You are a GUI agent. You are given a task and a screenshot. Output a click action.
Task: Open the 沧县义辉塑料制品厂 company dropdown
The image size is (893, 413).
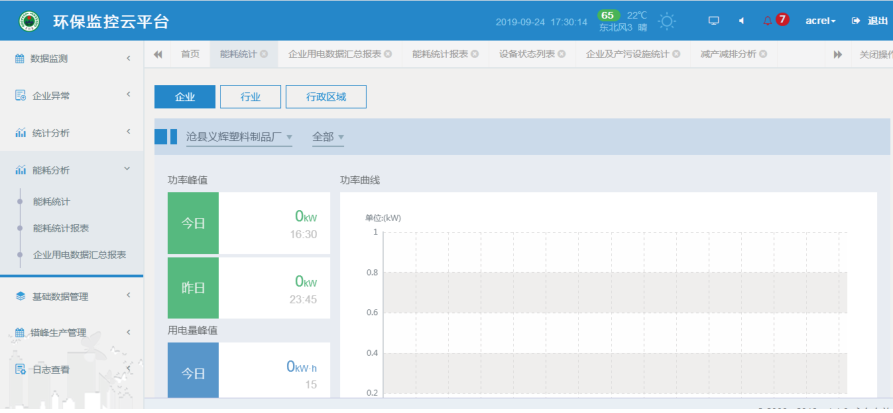tap(239, 137)
